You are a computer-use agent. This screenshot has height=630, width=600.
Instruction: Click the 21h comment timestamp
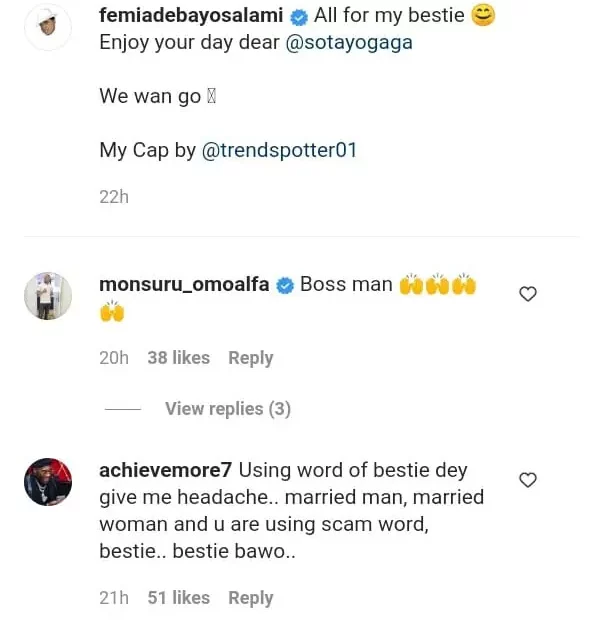[x=114, y=598]
